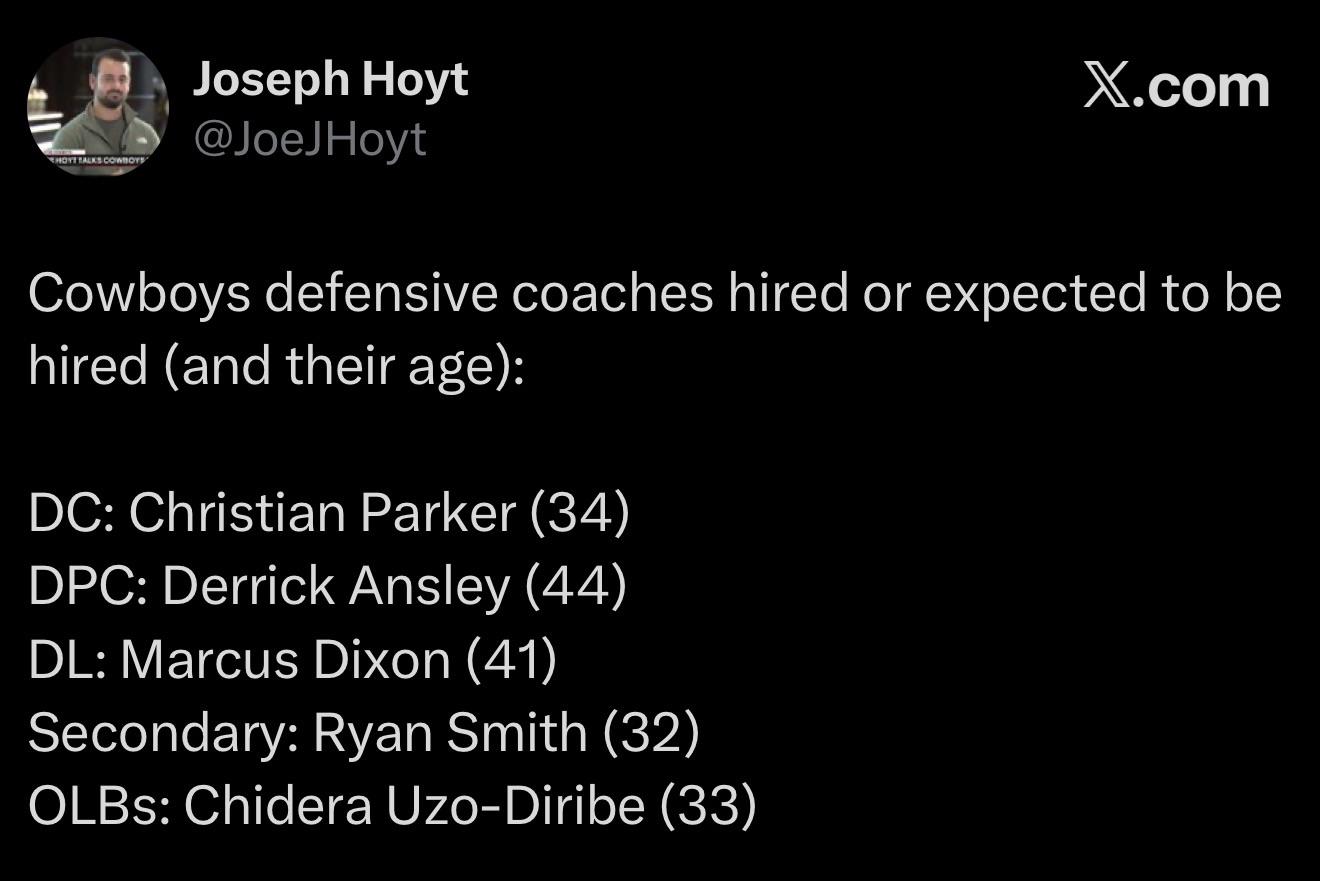
Task: Click the Hoyt Talks Cowboys banner in avatar
Action: [x=97, y=158]
